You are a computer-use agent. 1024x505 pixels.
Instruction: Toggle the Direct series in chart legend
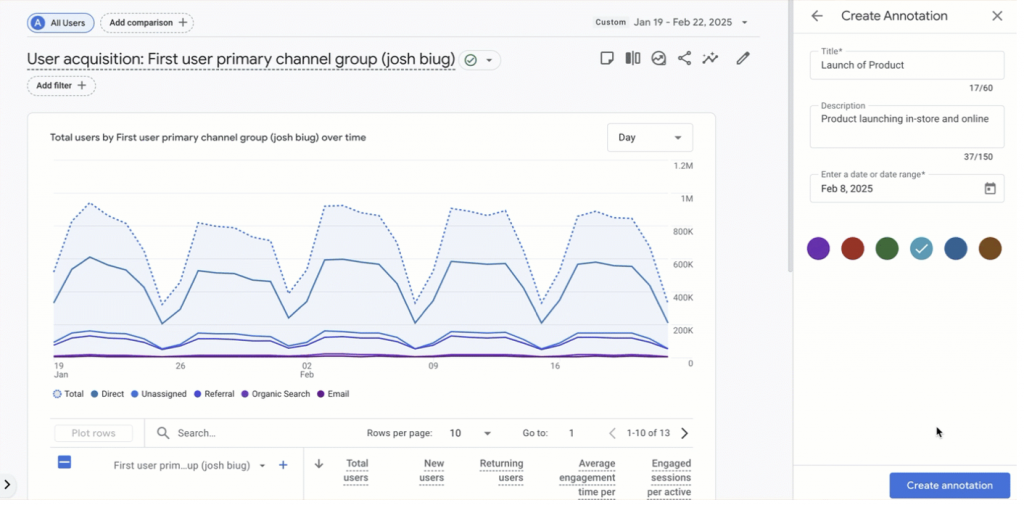tap(106, 394)
